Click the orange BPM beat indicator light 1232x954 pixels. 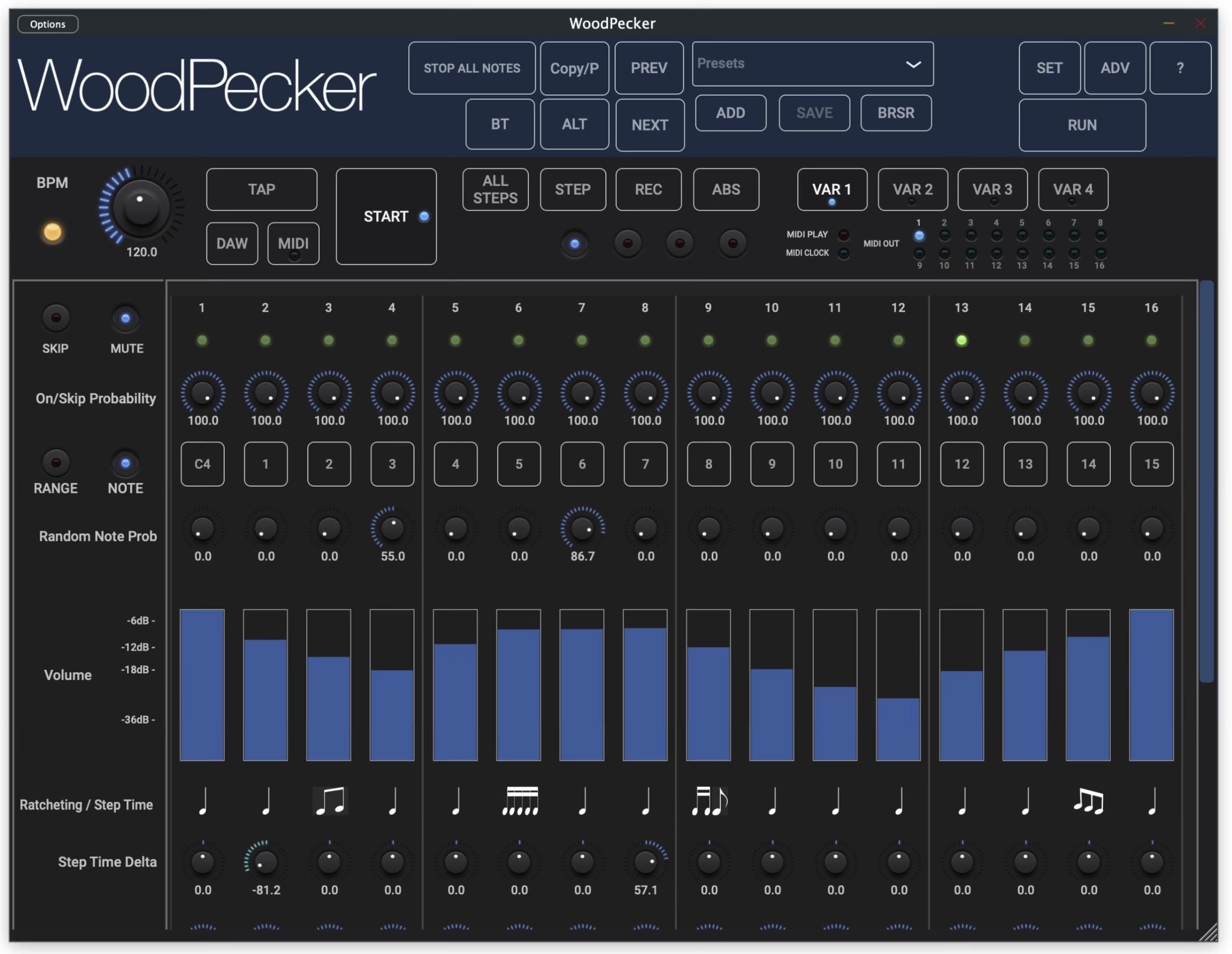click(52, 232)
